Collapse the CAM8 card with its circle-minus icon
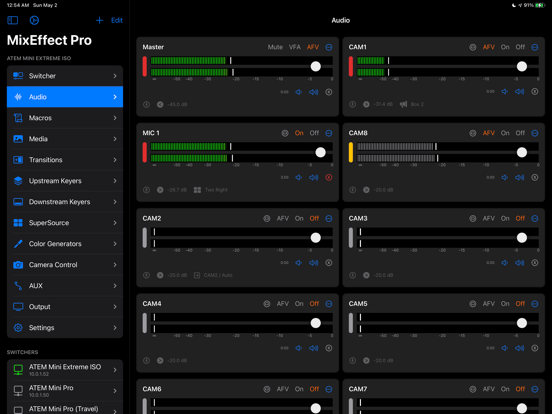552x414 pixels. click(535, 133)
